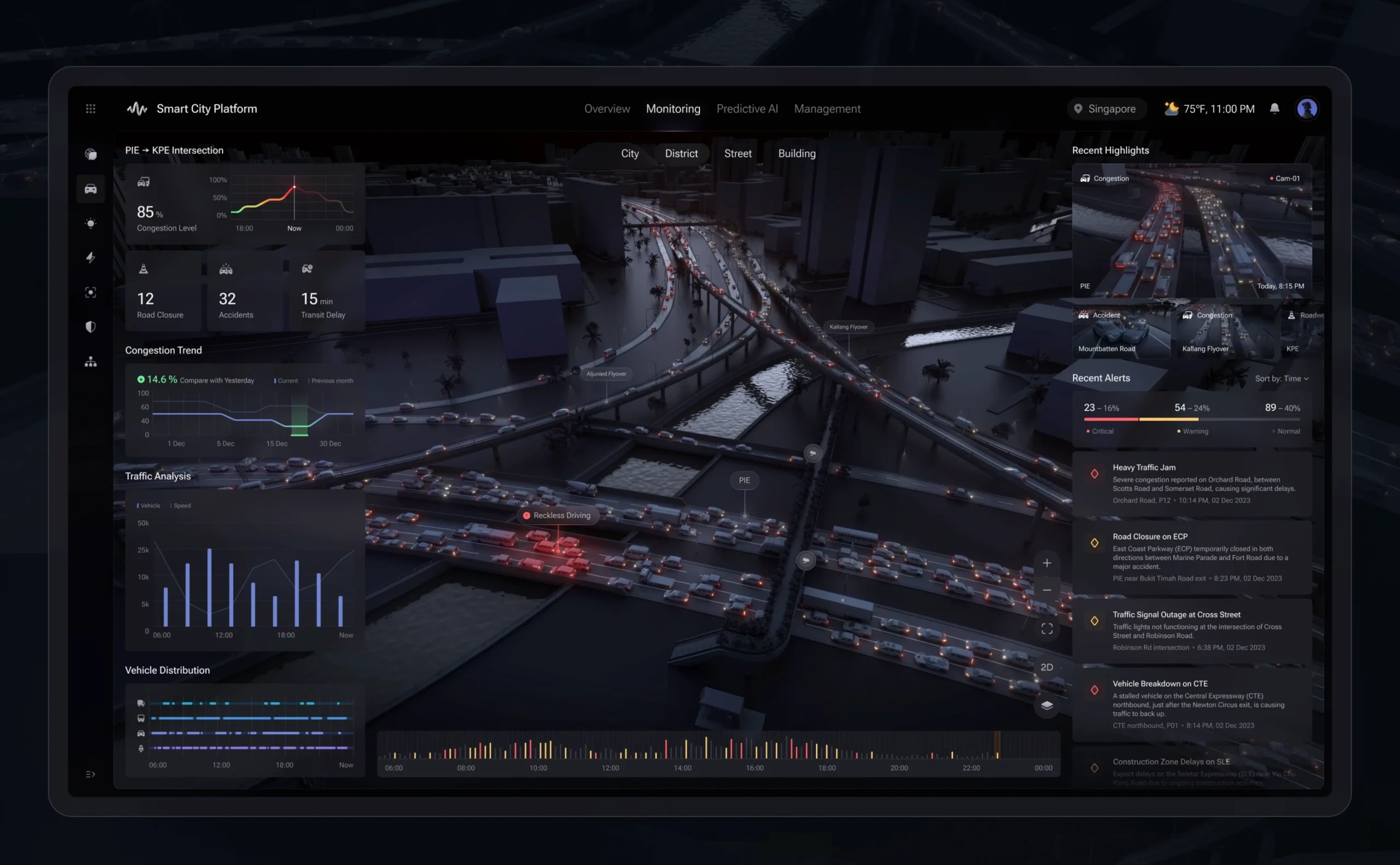Switch map view to Street level
The image size is (1400, 865).
click(x=738, y=153)
